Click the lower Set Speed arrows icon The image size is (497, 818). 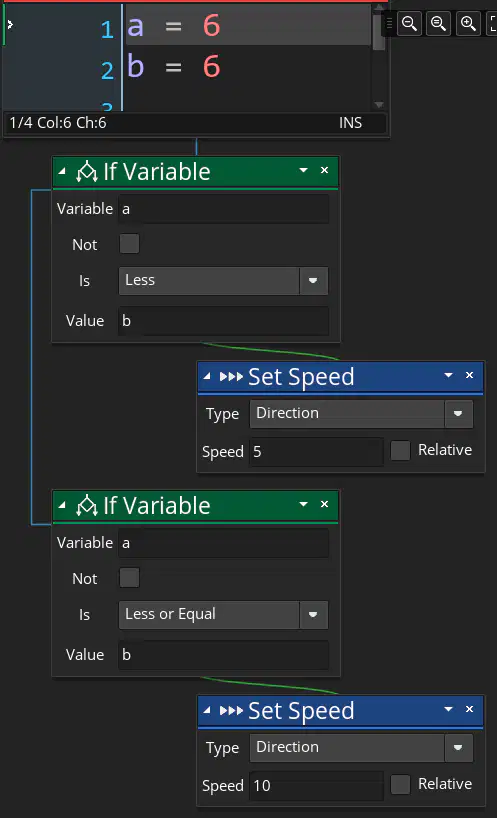(231, 711)
